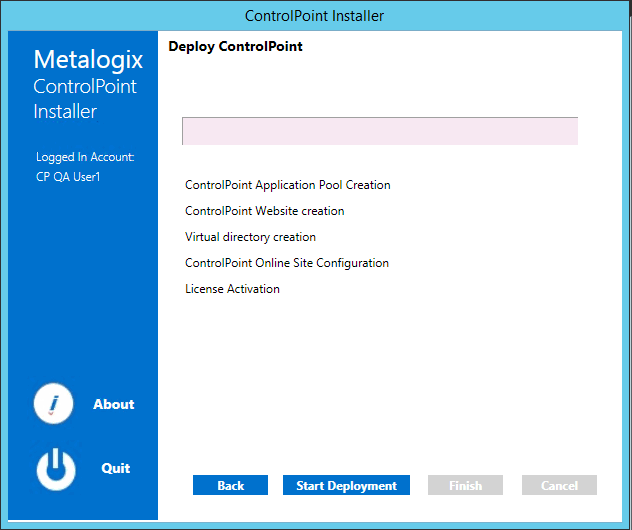Click the Quit power icon
This screenshot has width=632, height=530.
click(x=56, y=469)
